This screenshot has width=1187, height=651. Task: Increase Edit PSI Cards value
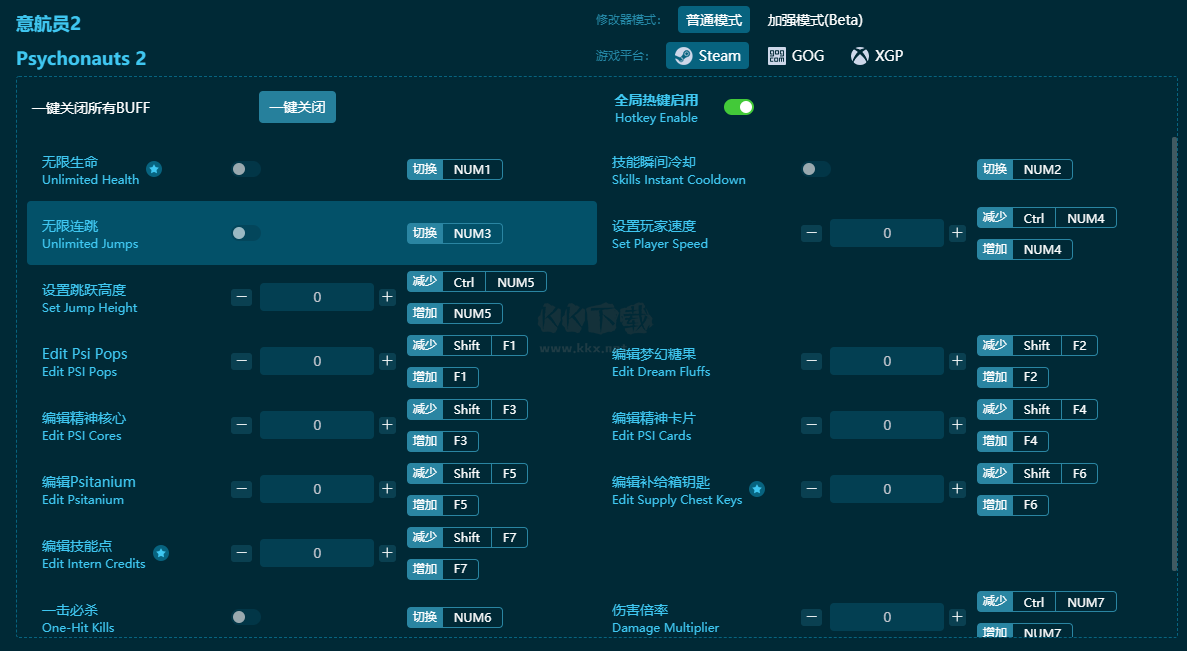957,425
